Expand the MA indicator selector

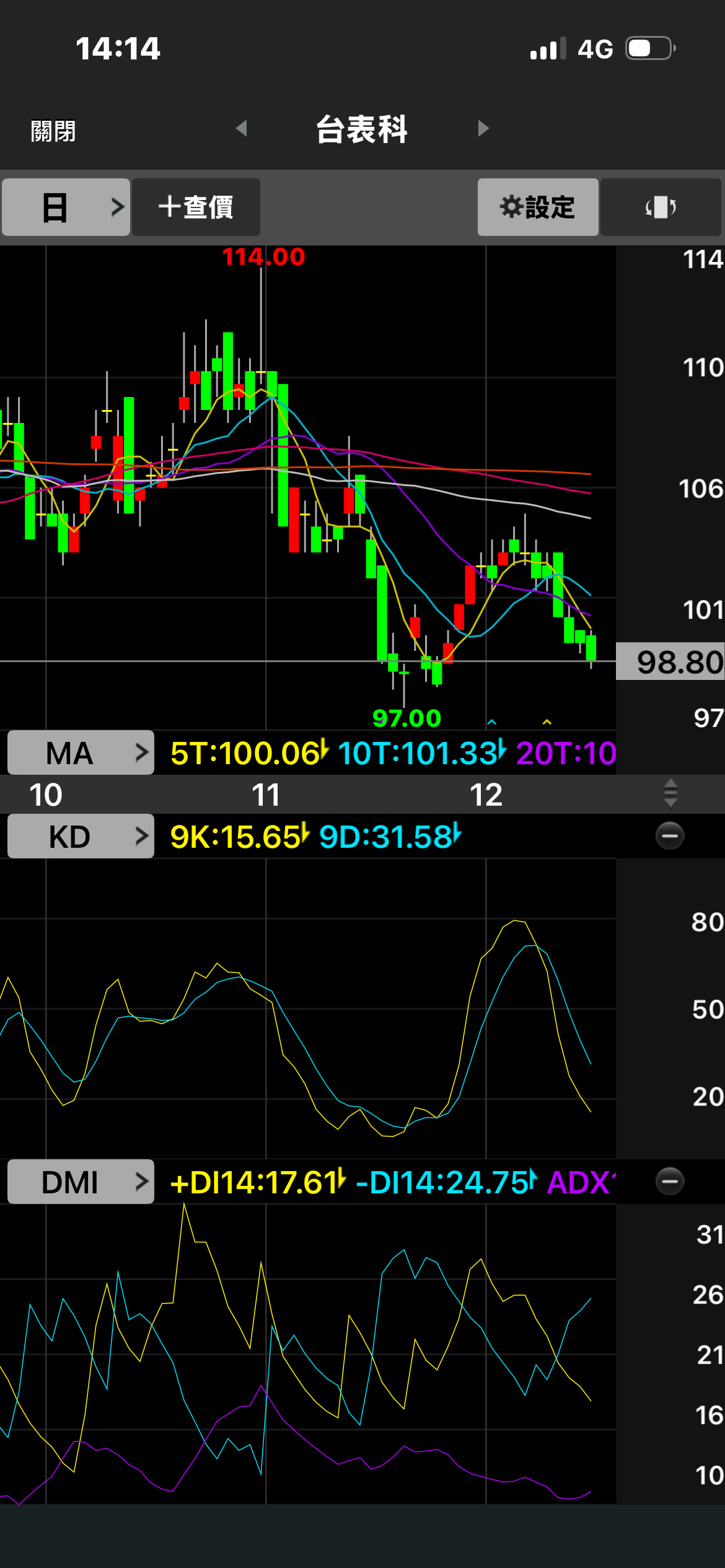[x=81, y=752]
